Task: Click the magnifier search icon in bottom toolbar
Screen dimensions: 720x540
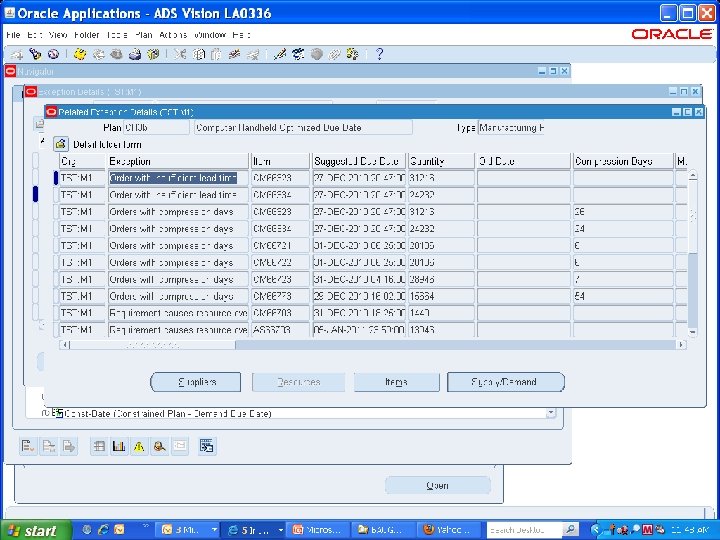Action: click(159, 446)
